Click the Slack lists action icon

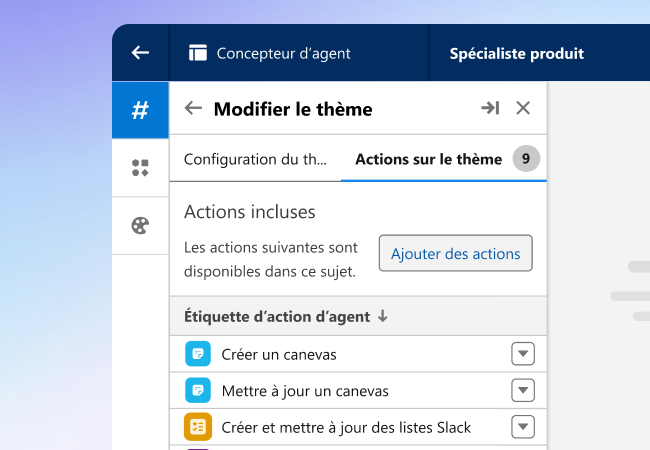pyautogui.click(x=198, y=426)
